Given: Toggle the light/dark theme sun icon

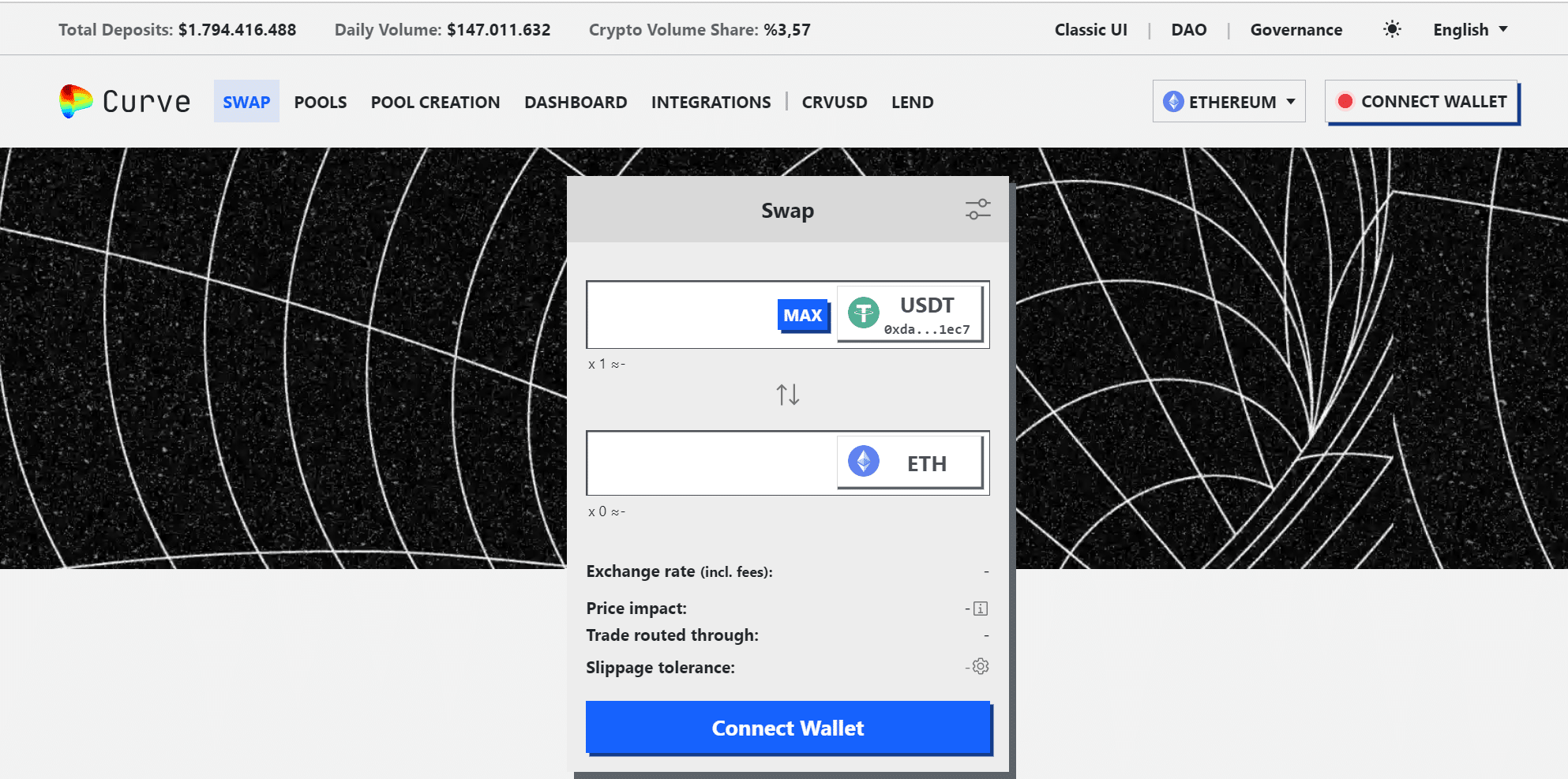Looking at the screenshot, I should coord(1392,29).
